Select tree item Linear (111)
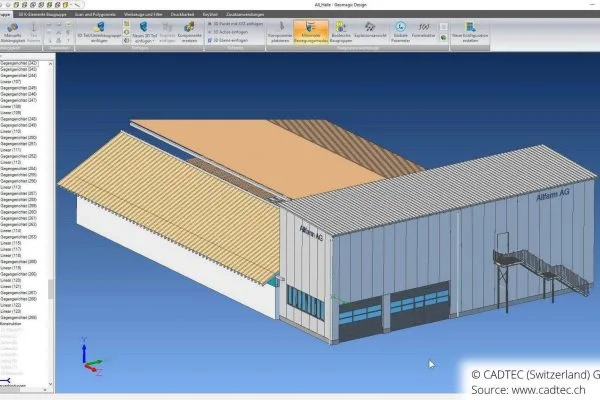 pyautogui.click(x=11, y=150)
